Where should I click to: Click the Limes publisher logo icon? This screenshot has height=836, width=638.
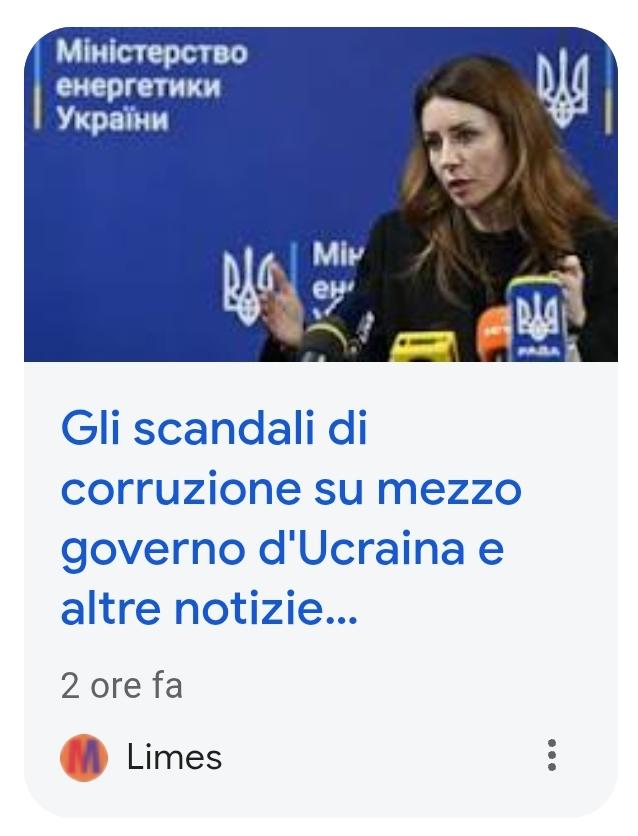click(84, 757)
